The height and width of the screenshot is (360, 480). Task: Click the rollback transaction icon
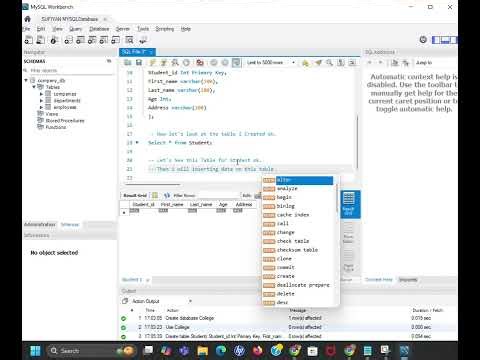tap(225, 63)
